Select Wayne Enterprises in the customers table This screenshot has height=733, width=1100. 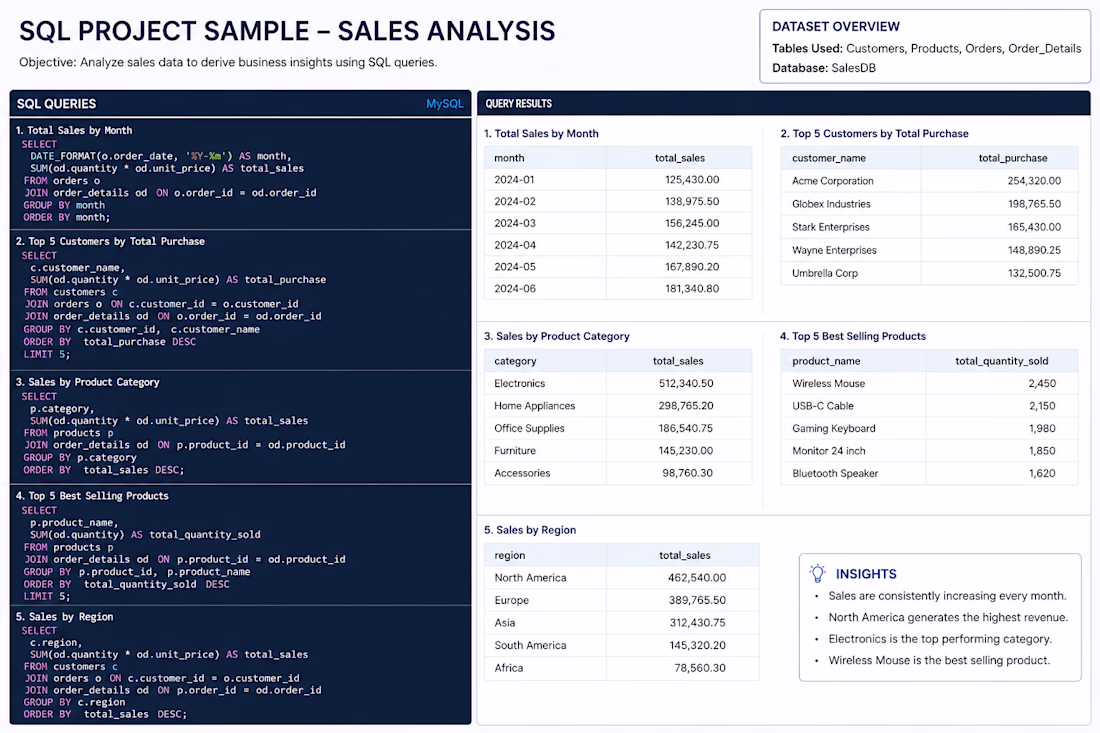(x=834, y=250)
